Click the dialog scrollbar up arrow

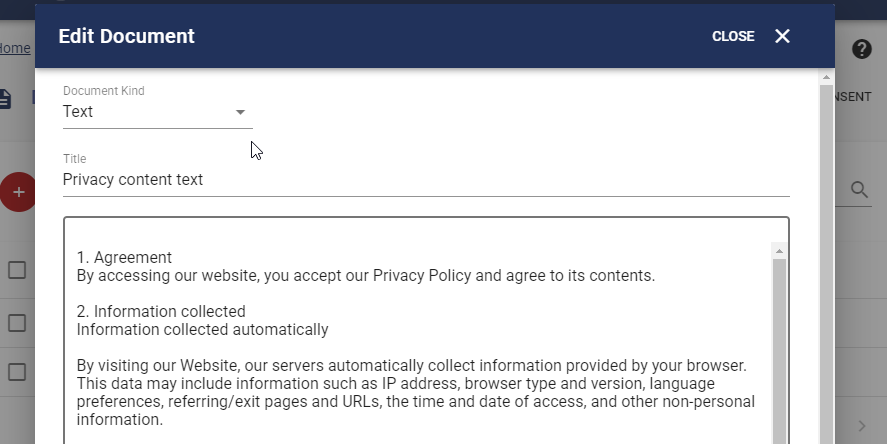point(826,77)
